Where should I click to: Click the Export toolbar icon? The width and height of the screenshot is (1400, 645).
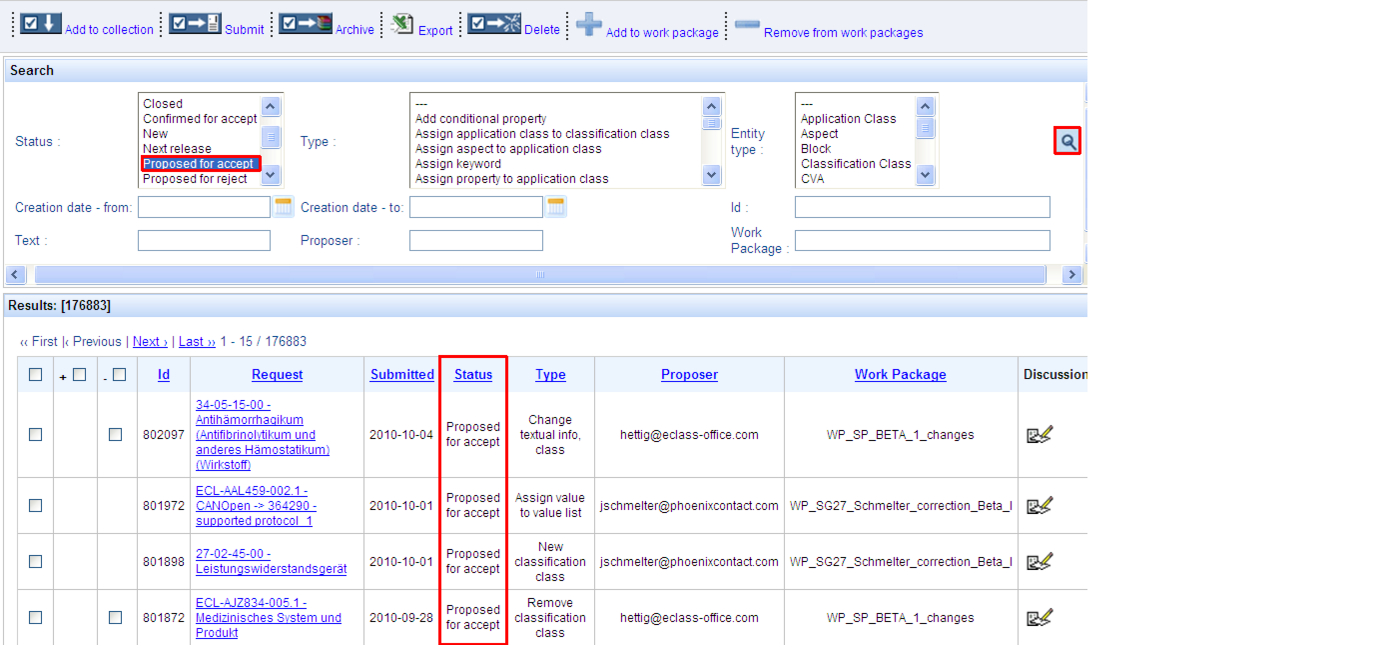click(402, 24)
